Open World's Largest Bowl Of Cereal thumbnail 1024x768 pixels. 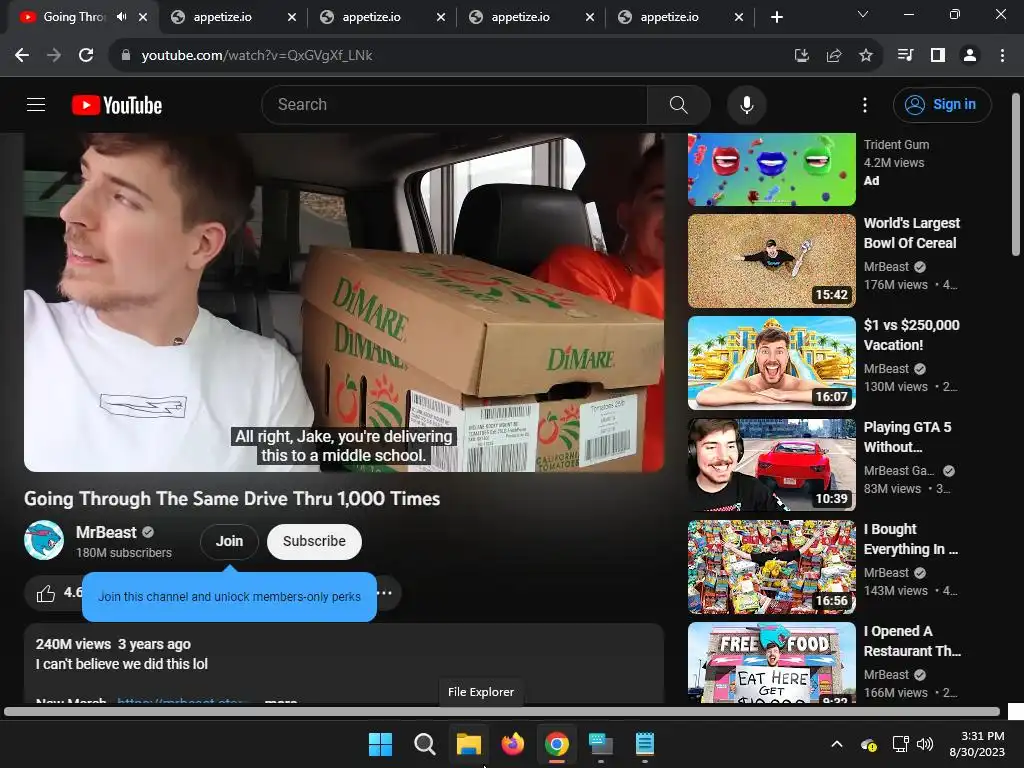pyautogui.click(x=771, y=261)
